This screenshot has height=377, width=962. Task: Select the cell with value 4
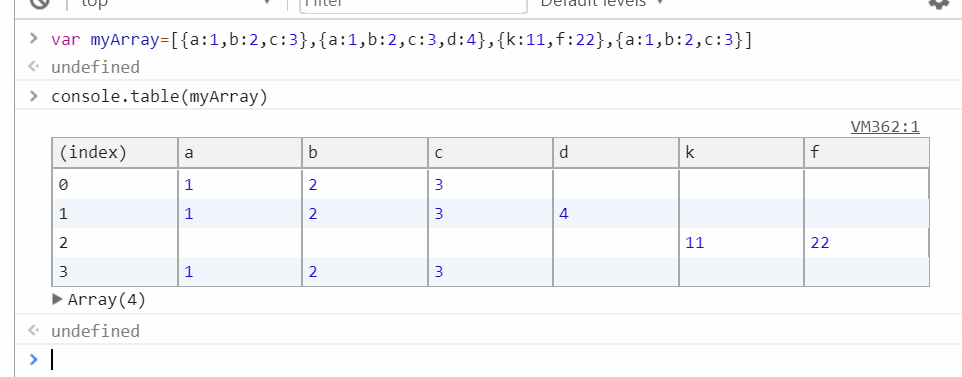pyautogui.click(x=615, y=214)
